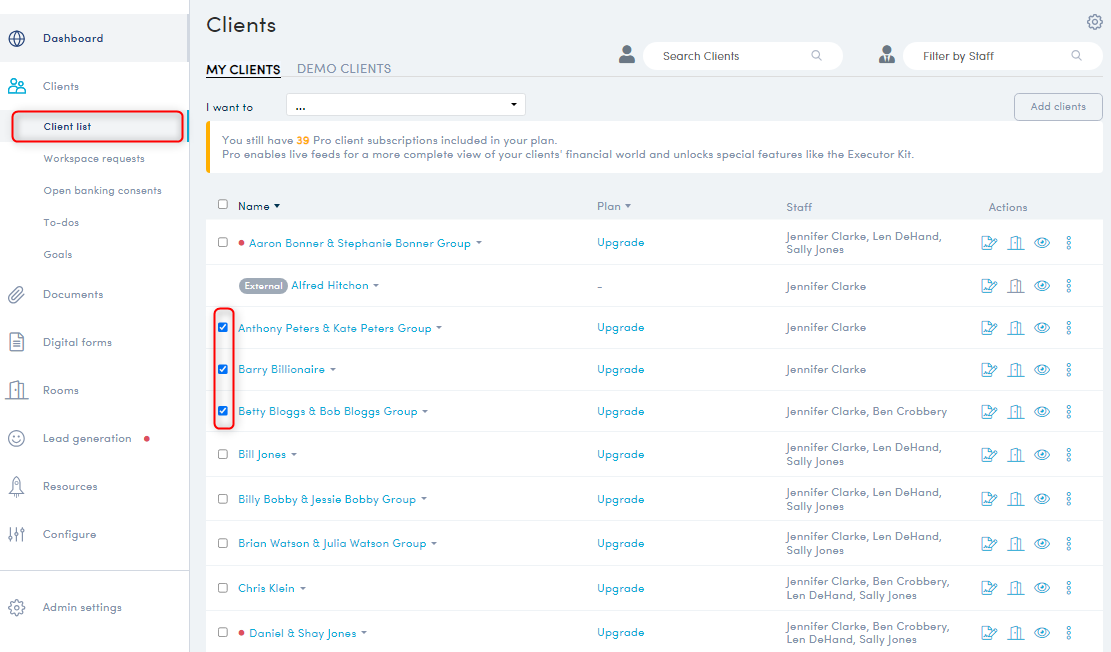Click the Add clients button
This screenshot has width=1111, height=652.
tap(1057, 107)
